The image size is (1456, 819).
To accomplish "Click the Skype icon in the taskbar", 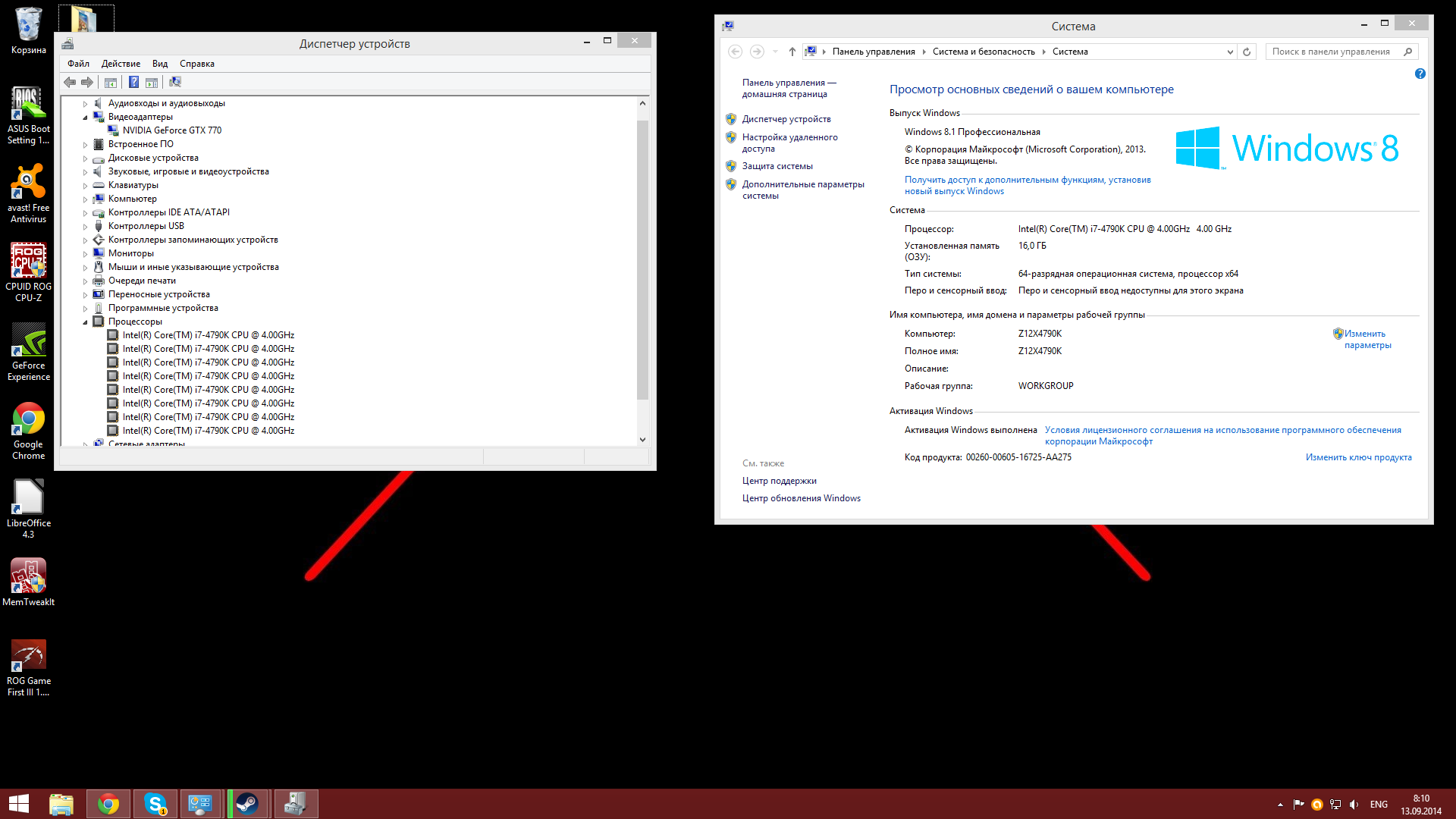I will [155, 804].
